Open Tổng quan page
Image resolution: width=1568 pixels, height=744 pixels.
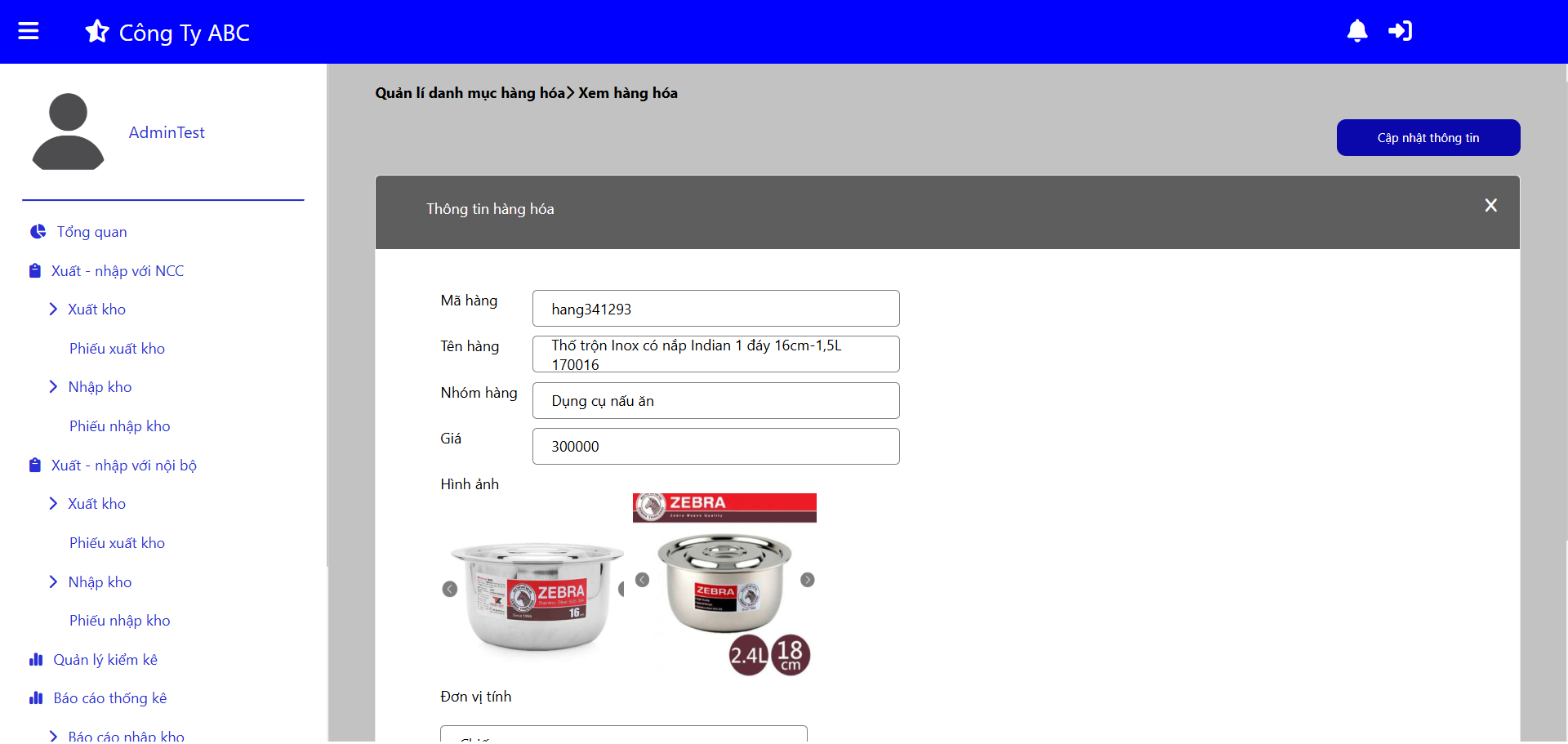91,232
